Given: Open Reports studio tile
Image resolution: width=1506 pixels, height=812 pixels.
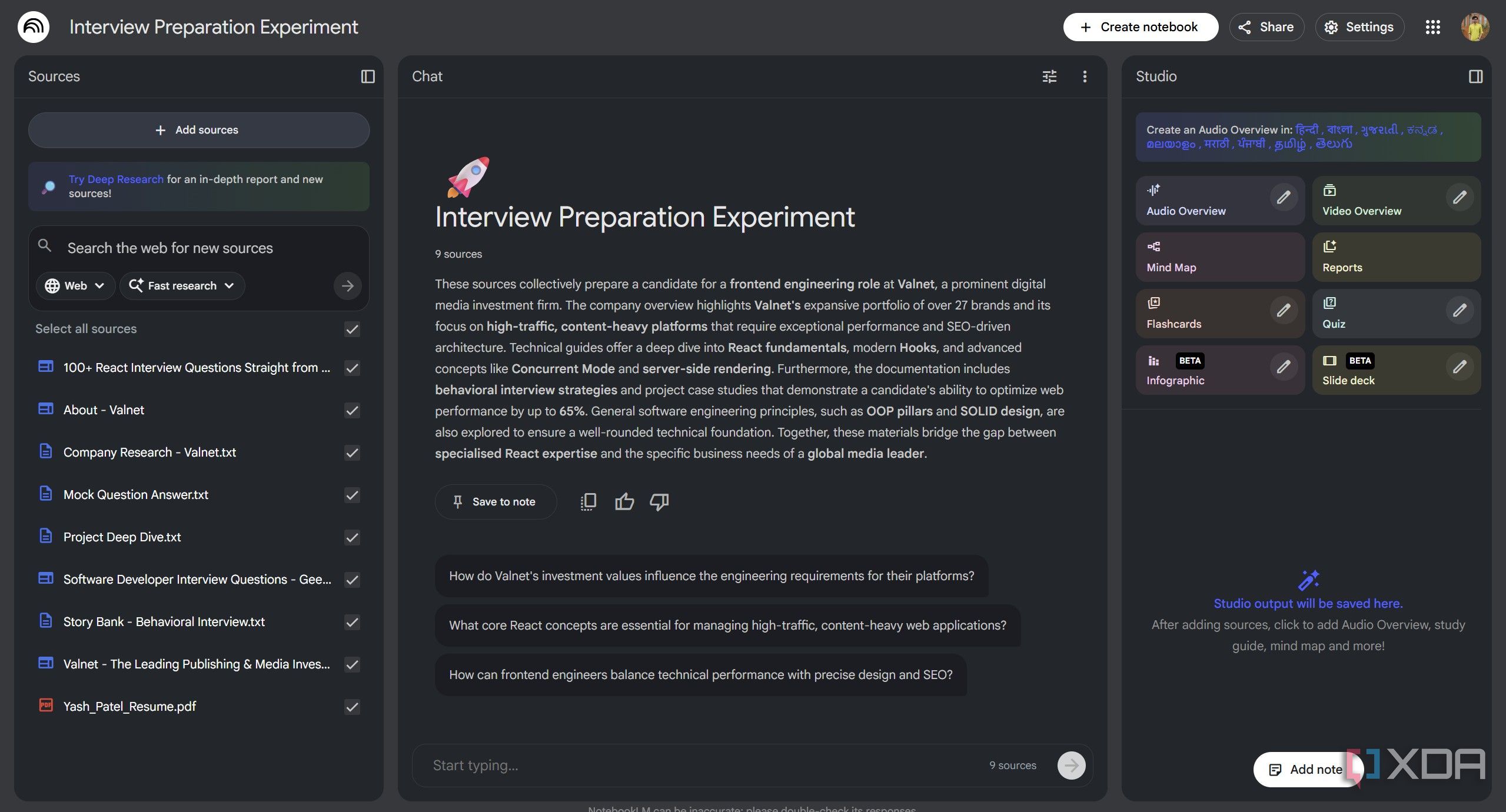Looking at the screenshot, I should [1395, 257].
